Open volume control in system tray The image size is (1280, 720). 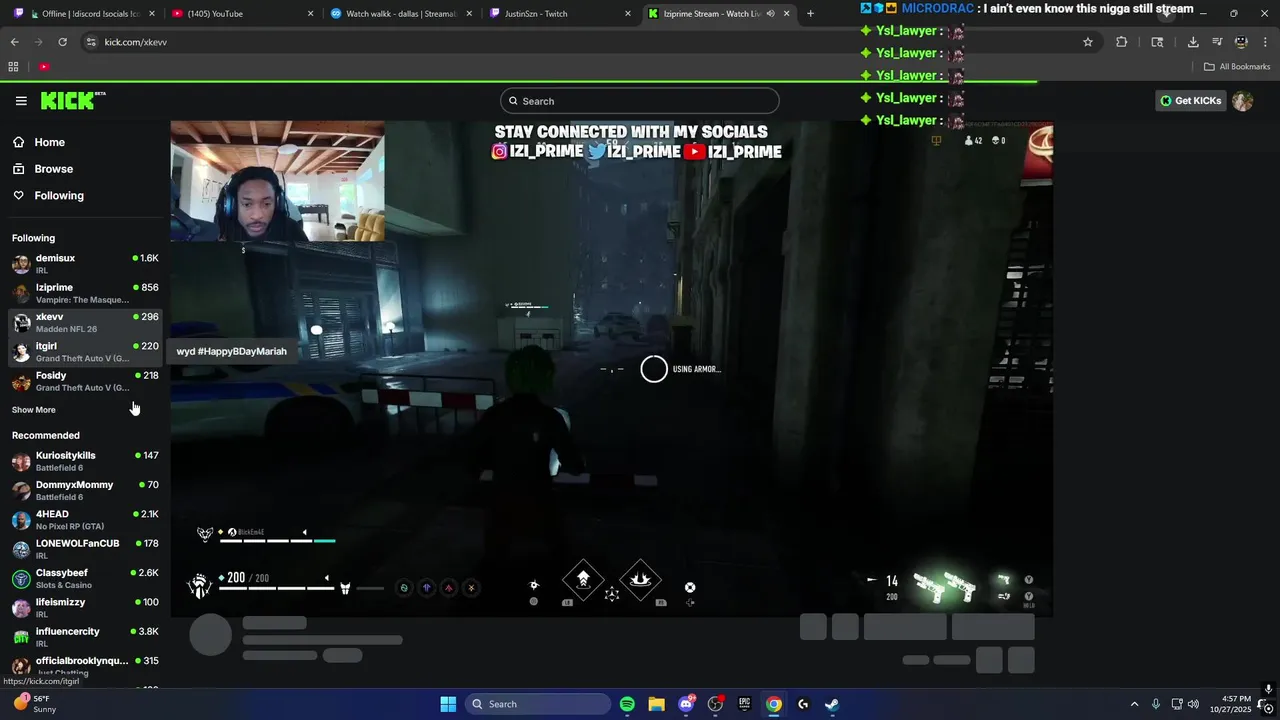pos(1193,704)
